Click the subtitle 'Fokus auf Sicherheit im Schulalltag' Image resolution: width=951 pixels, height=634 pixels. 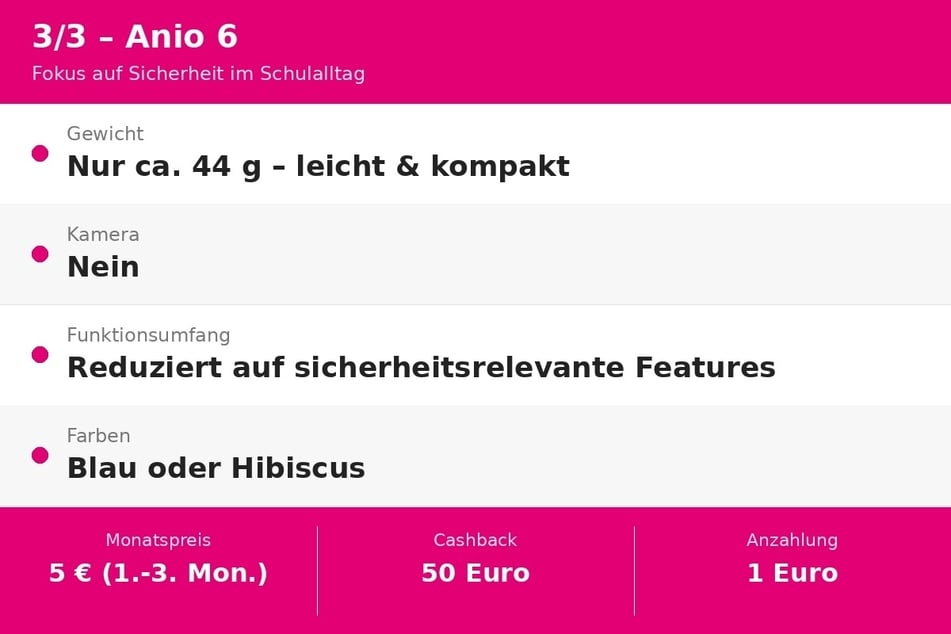tap(198, 74)
